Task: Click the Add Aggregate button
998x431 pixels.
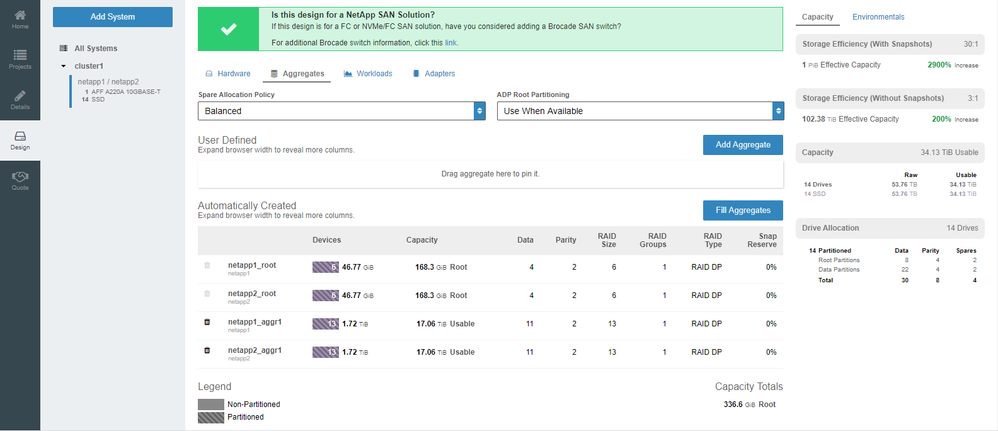Action: 742,145
